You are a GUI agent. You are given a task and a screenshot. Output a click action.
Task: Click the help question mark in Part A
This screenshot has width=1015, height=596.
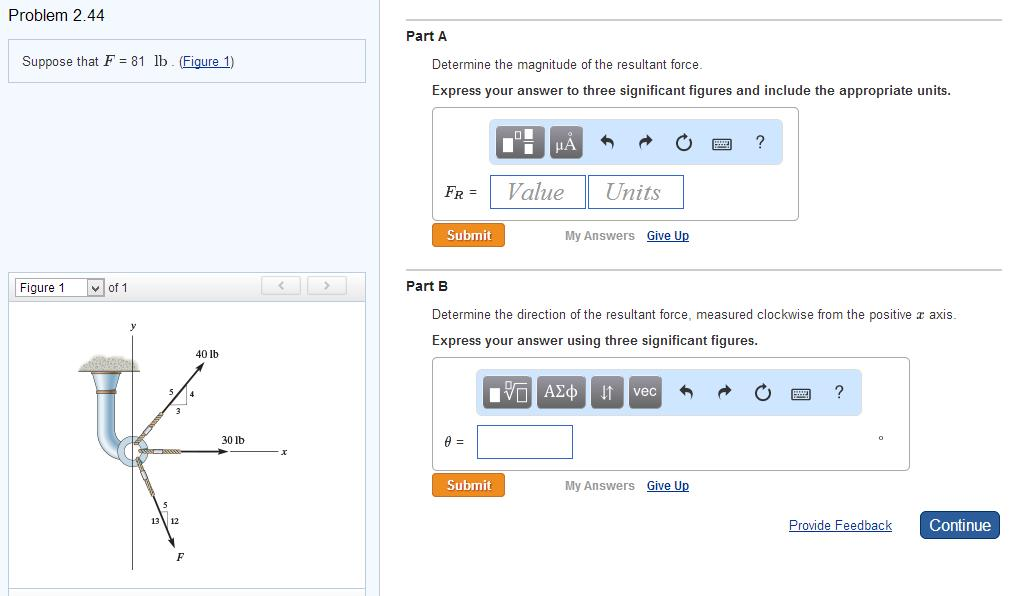click(x=760, y=142)
